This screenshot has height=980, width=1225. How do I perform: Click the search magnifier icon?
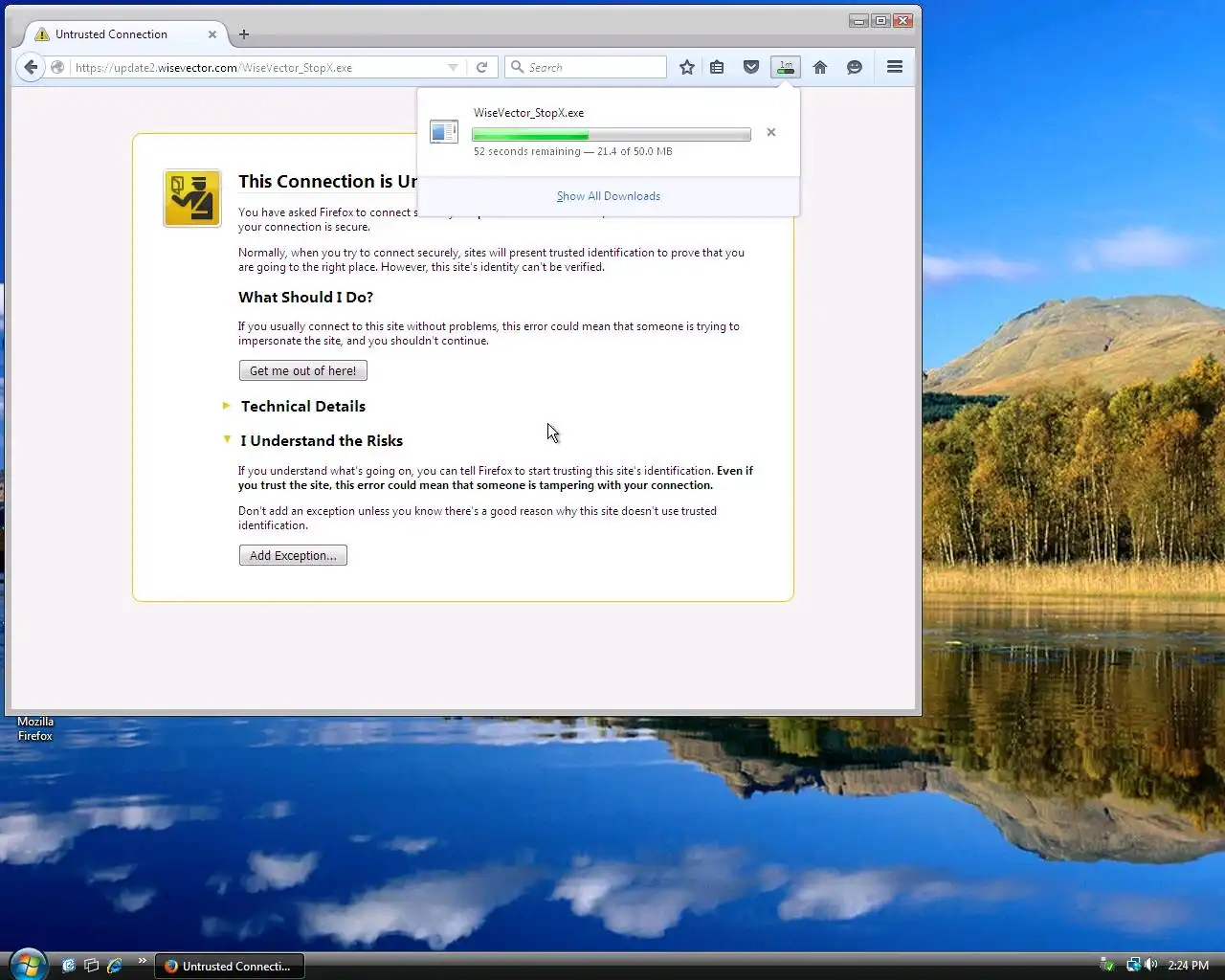518,67
